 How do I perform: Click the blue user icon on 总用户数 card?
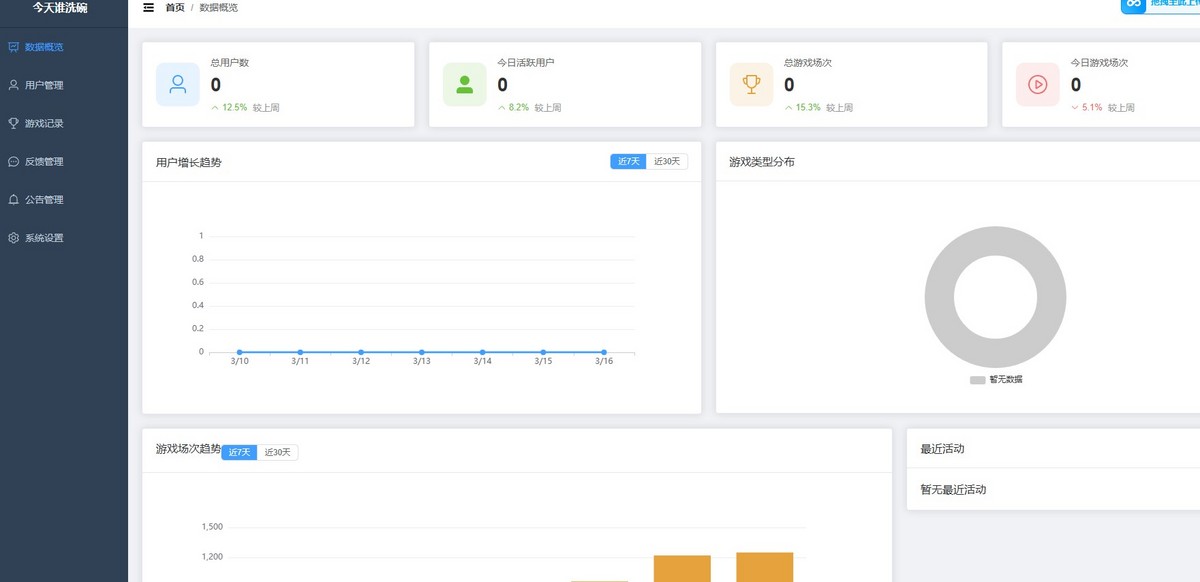click(x=178, y=84)
